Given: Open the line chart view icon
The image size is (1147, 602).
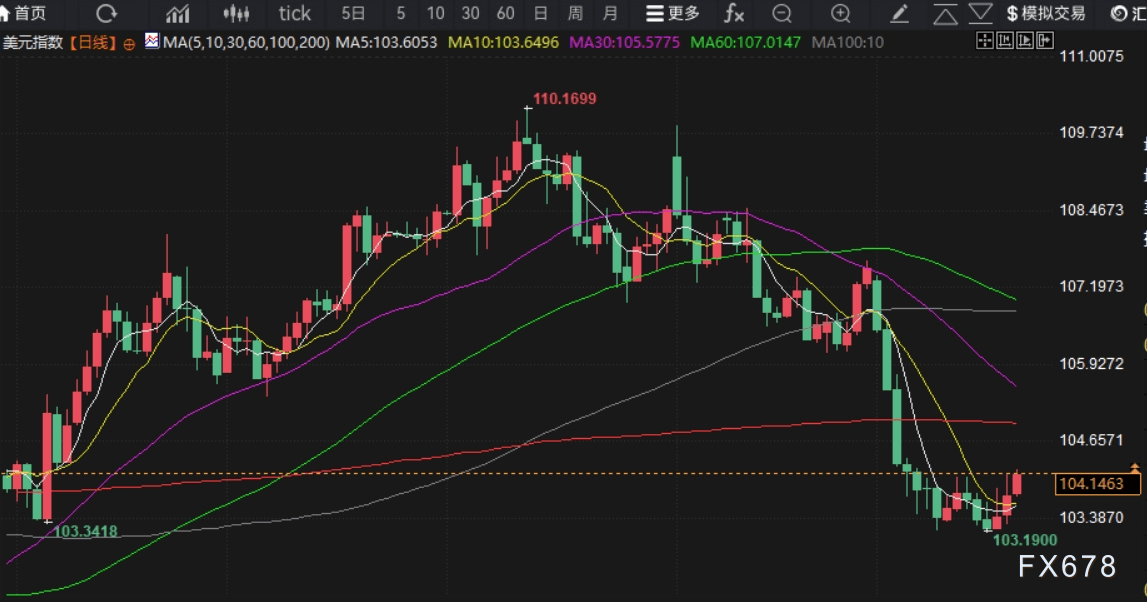Looking at the screenshot, I should pos(178,14).
